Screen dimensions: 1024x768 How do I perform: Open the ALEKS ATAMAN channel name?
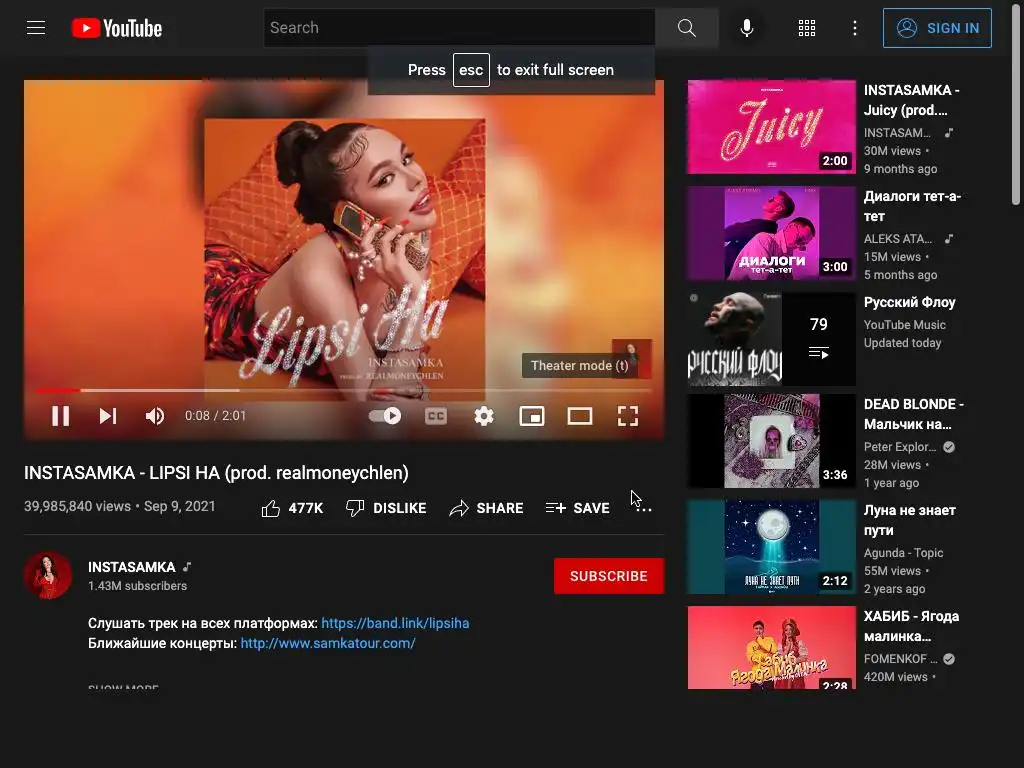[x=898, y=238]
